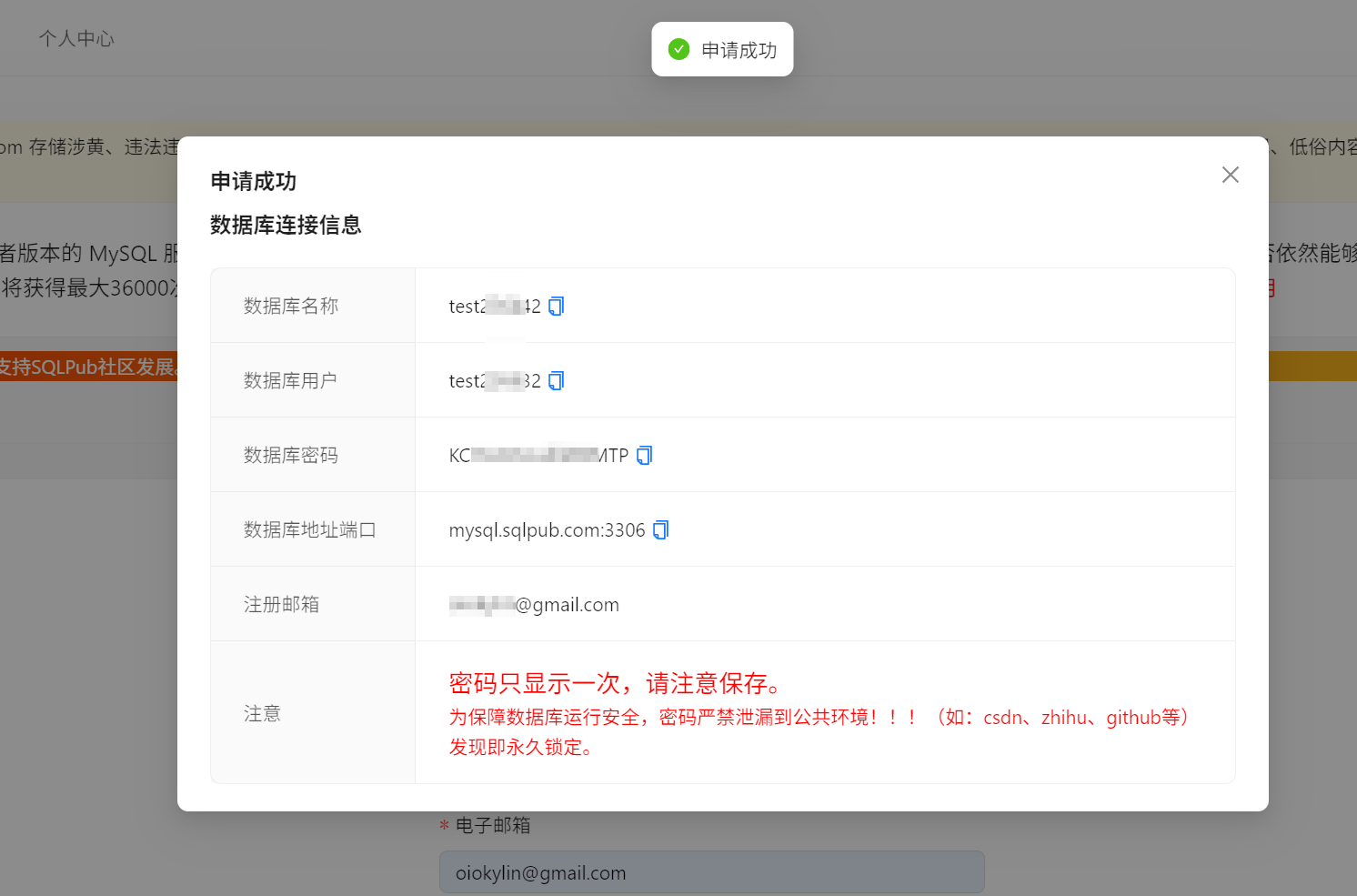Click the @gmail.com registered email value
The width and height of the screenshot is (1357, 896).
pos(566,605)
